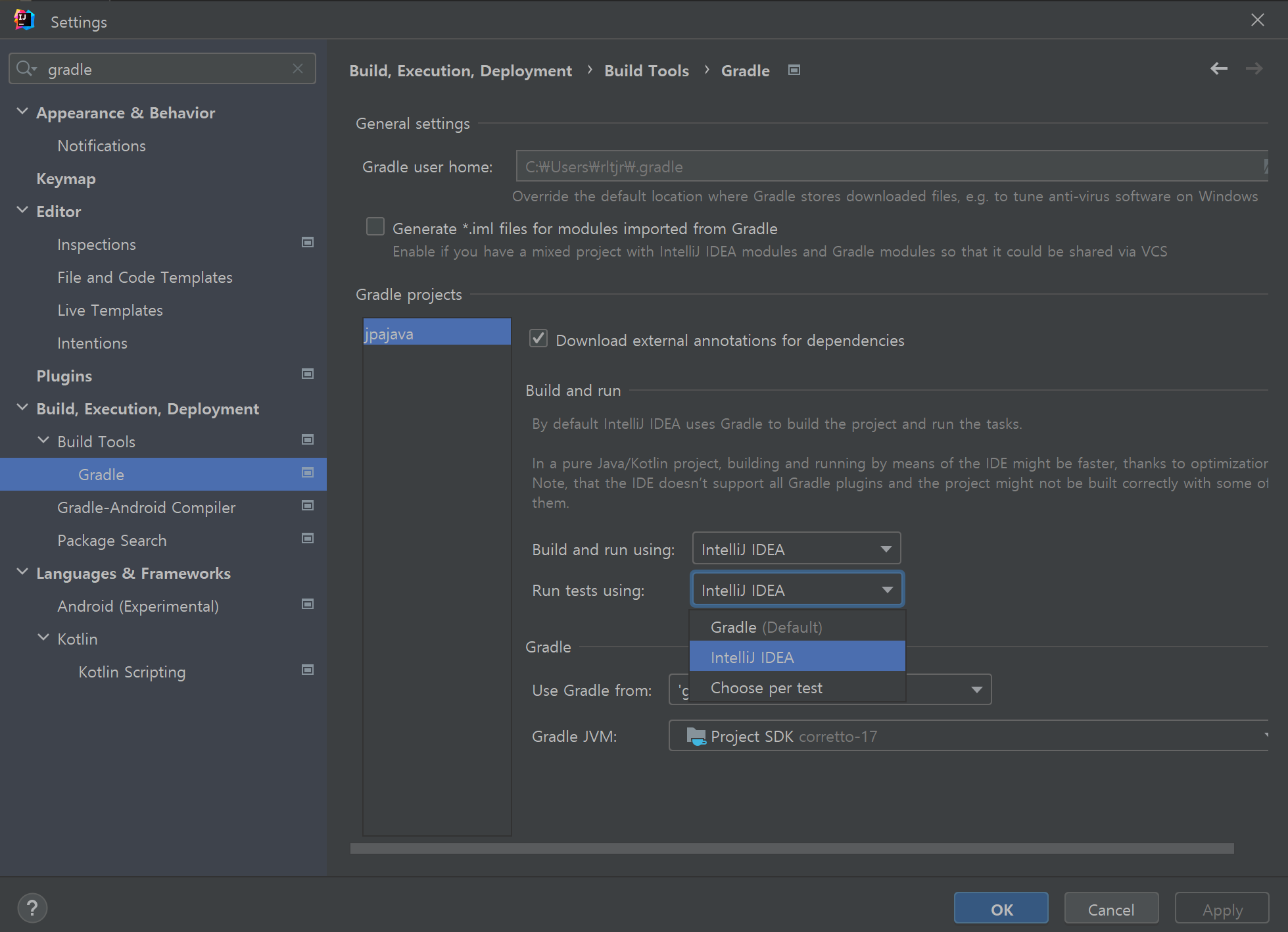Screen dimensions: 1288x932
Task: Open Package Search settings
Action: tap(112, 540)
